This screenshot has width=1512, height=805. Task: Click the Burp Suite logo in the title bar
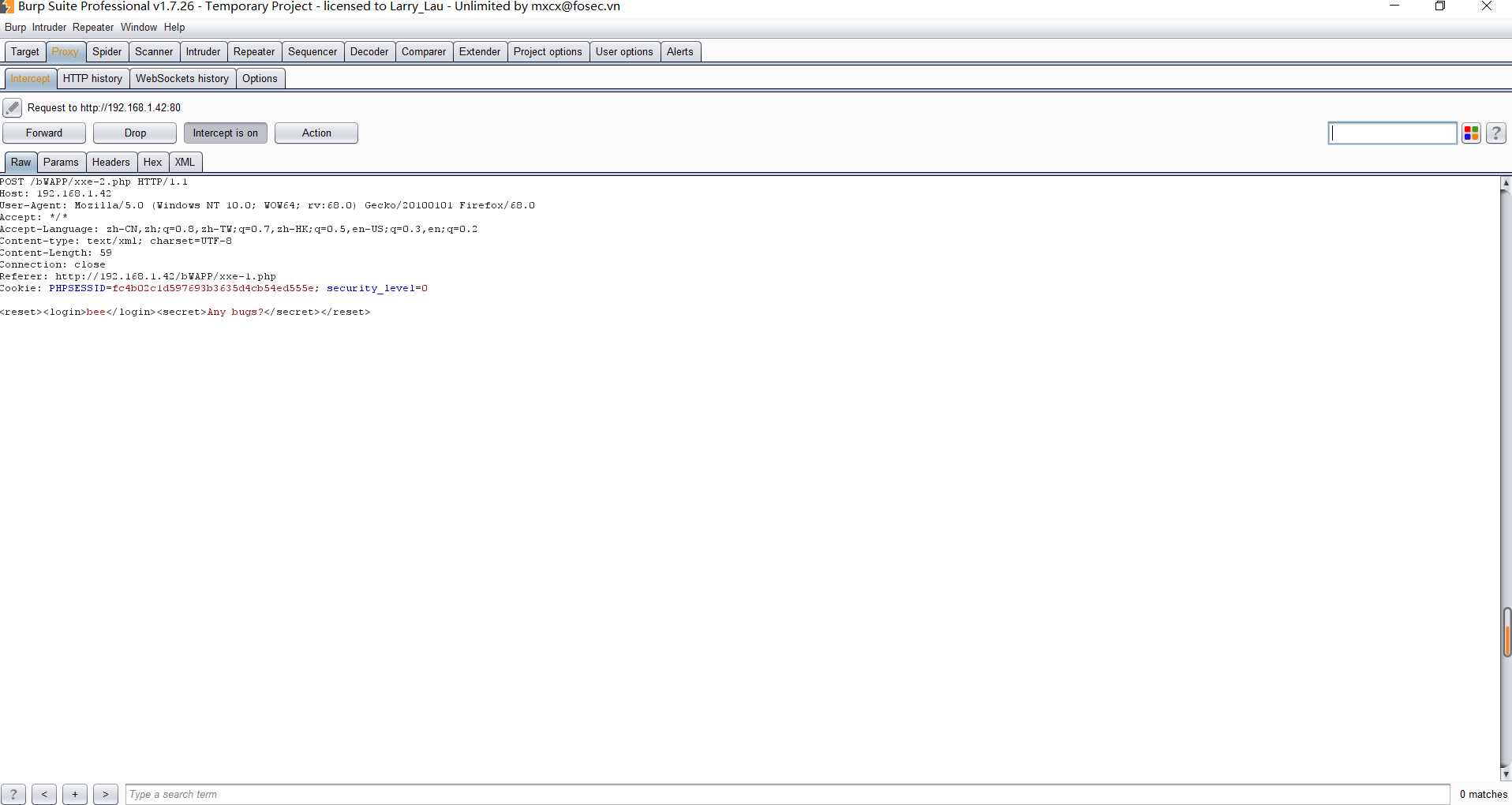pos(7,6)
